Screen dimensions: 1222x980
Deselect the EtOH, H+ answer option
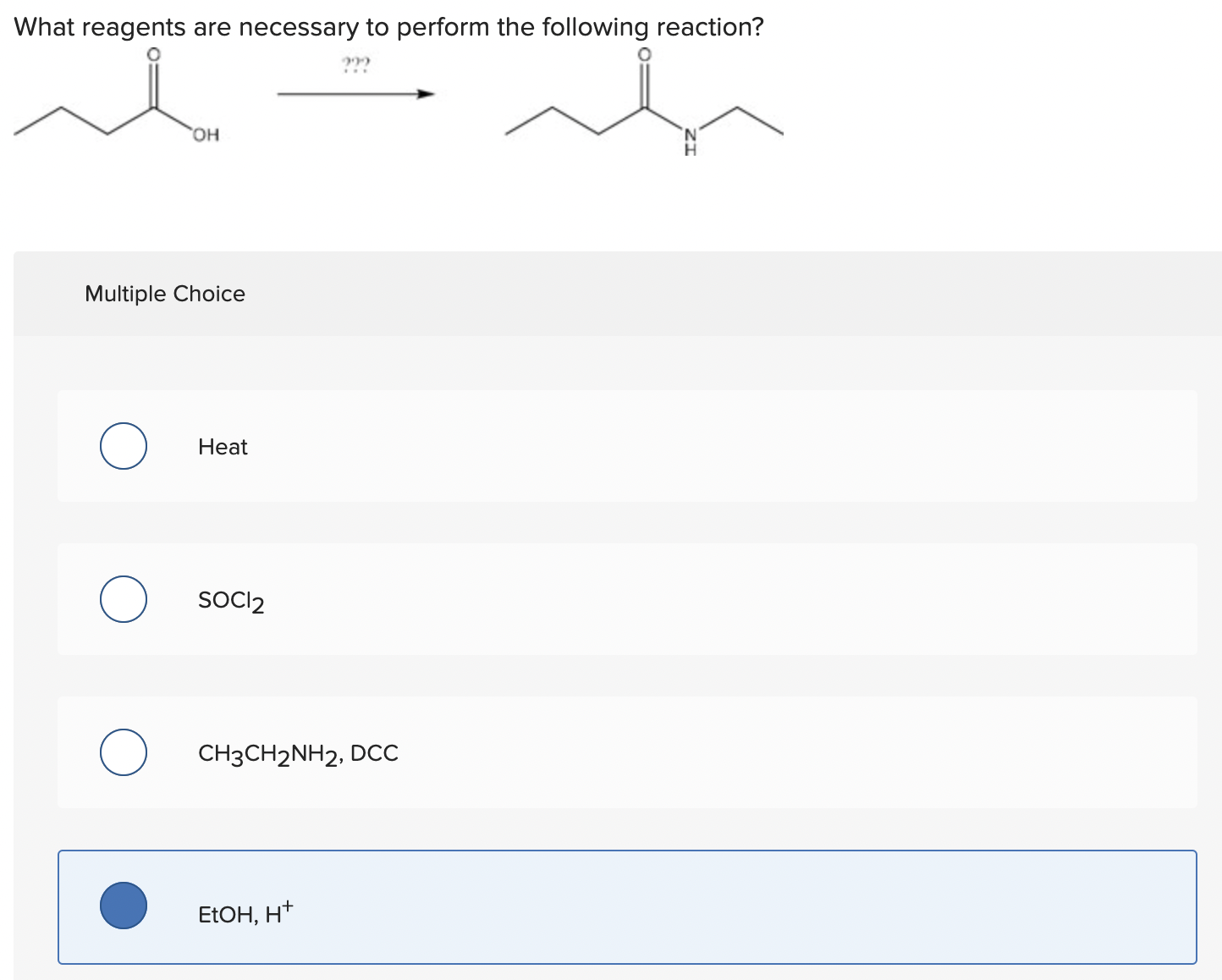(x=123, y=906)
